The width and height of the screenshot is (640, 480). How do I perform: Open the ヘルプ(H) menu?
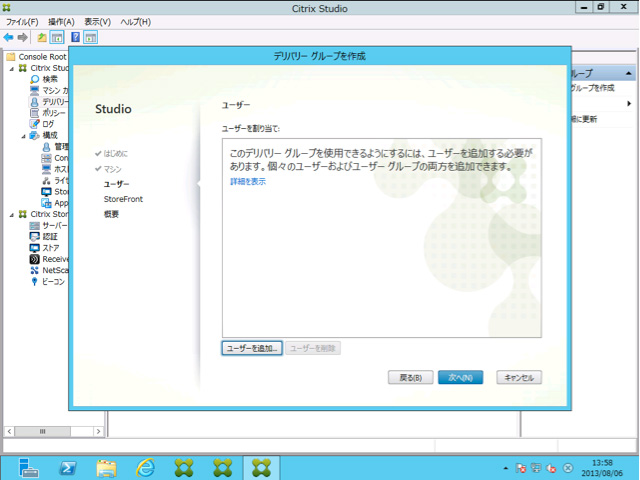tap(136, 22)
